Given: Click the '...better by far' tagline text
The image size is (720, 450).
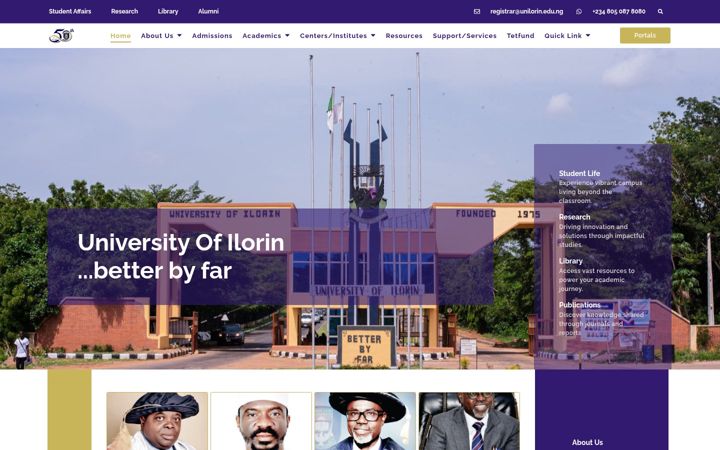Looking at the screenshot, I should pos(155,270).
